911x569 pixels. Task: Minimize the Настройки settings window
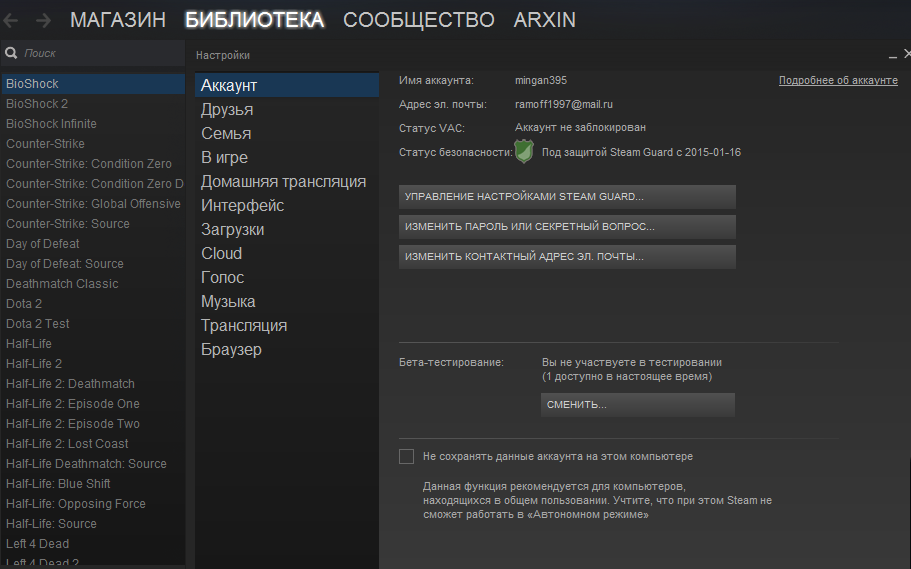(x=892, y=56)
